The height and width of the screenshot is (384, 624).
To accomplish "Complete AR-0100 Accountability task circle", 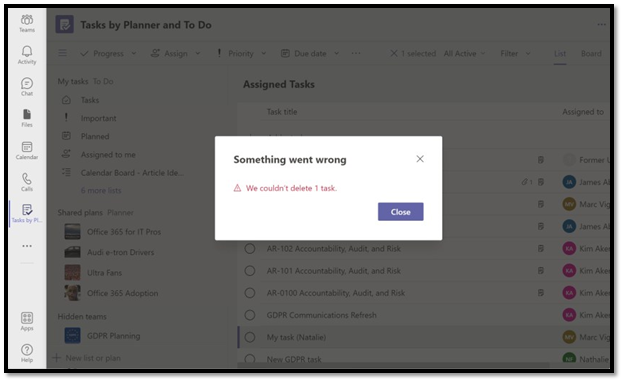I will tap(250, 293).
